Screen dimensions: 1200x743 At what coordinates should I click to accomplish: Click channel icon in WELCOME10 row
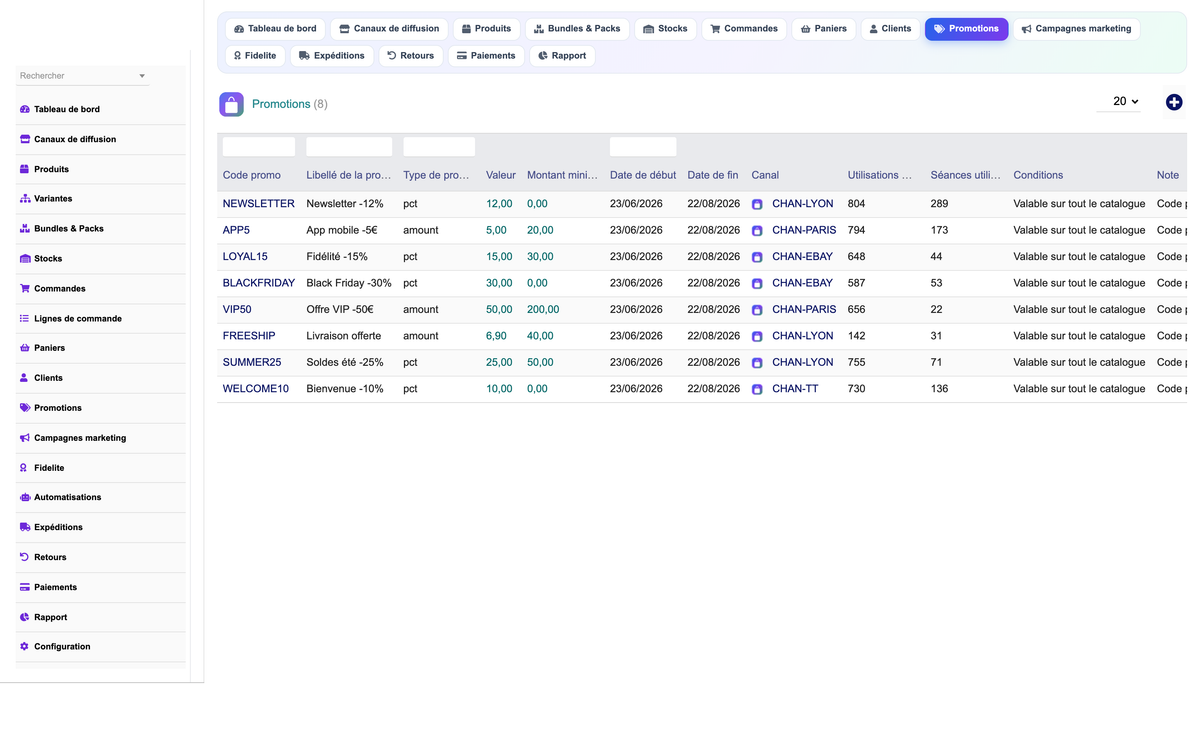pos(757,390)
